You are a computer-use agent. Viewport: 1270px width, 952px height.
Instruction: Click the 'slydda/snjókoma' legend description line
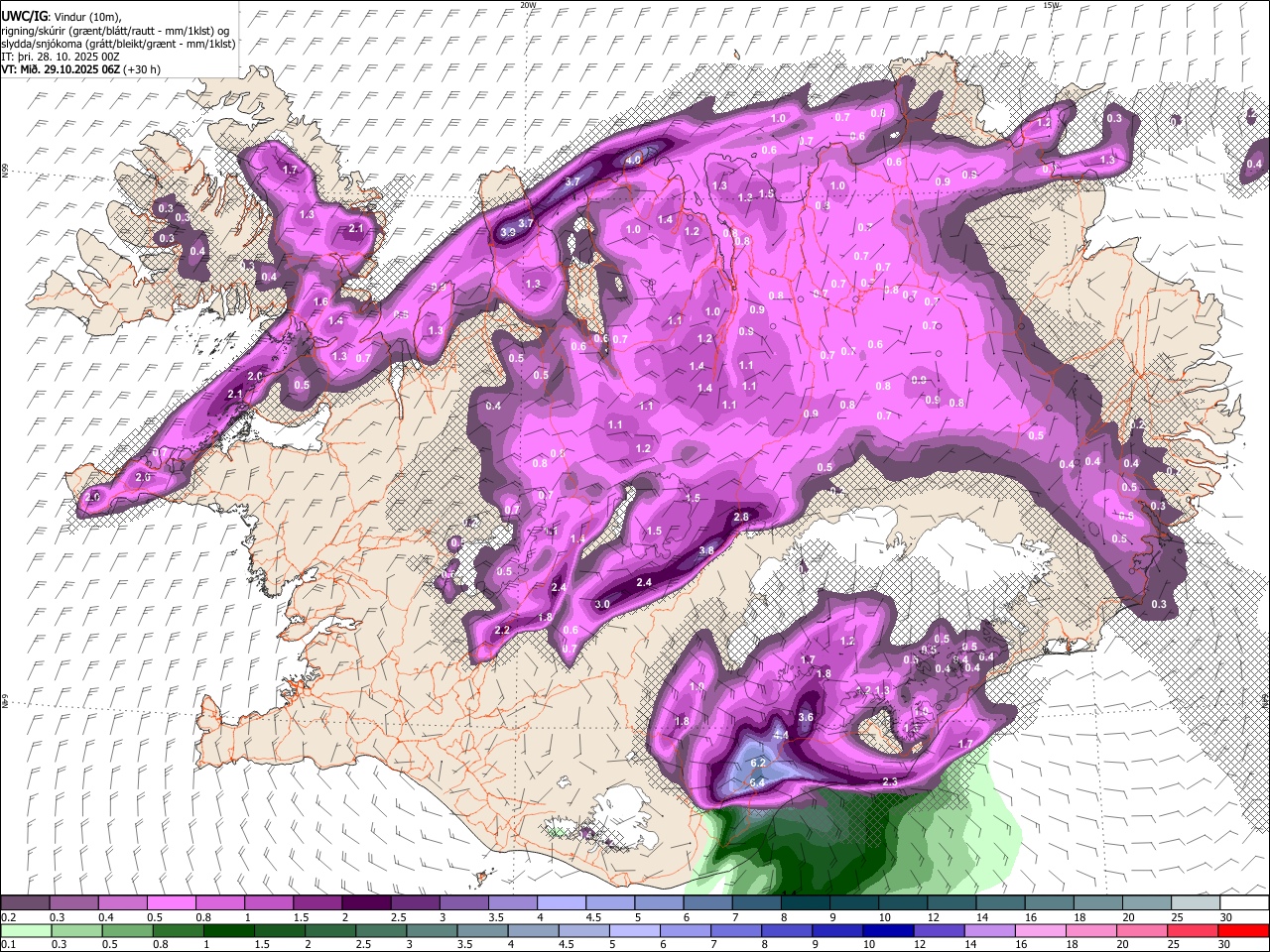pos(118,44)
